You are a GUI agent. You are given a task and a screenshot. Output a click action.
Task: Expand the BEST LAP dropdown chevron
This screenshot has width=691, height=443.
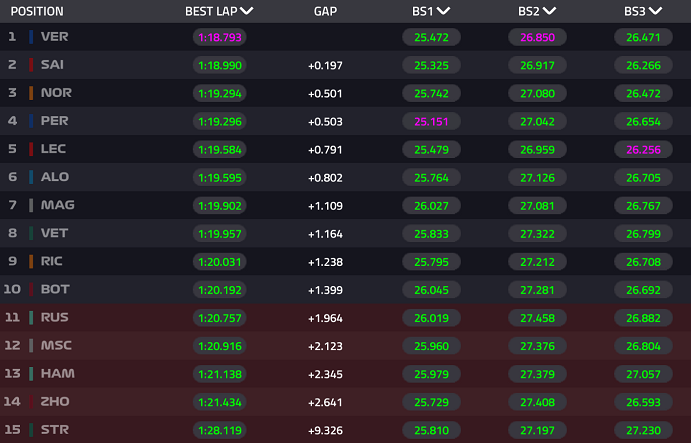(x=247, y=11)
